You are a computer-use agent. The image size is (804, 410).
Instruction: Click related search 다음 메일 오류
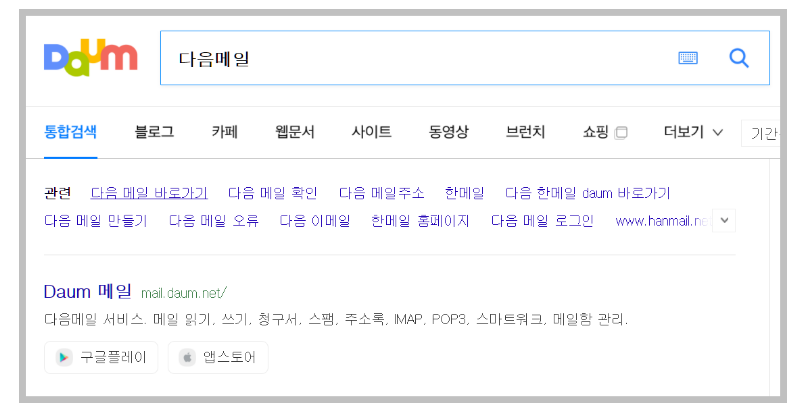(214, 221)
